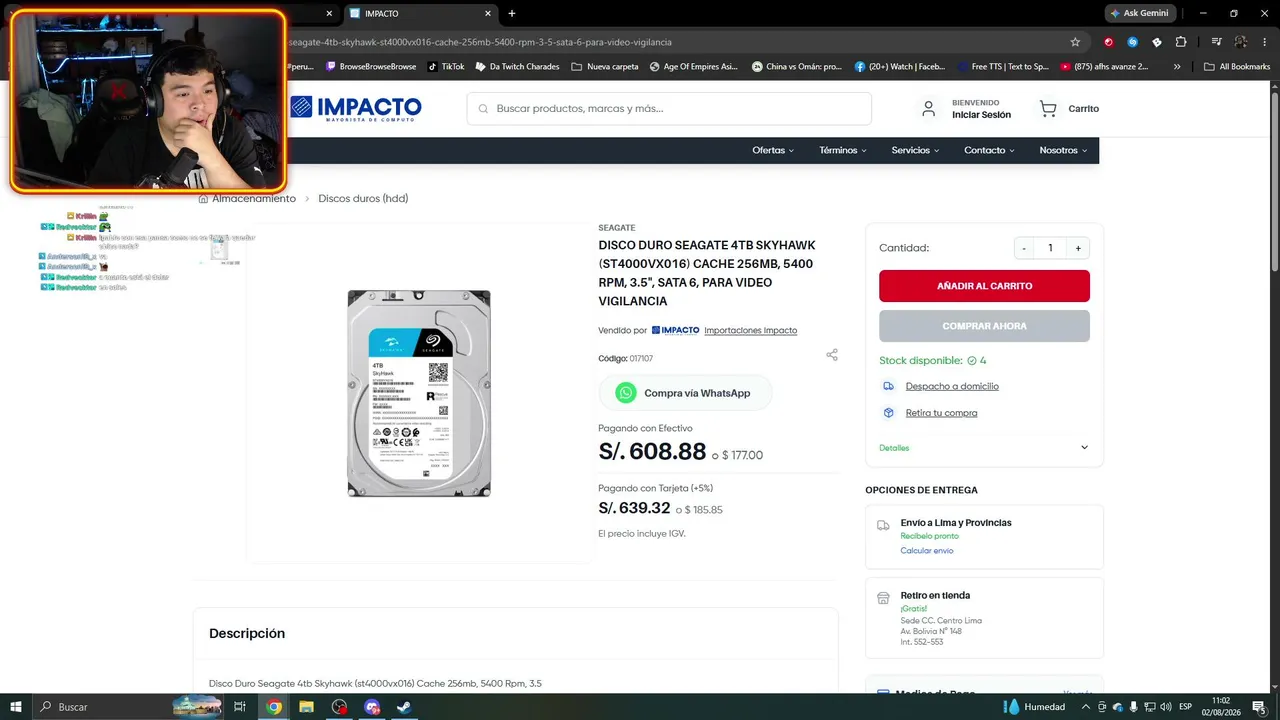Screen dimensions: 1280x720
Task: Open the Importaciones Impacto seller link
Action: (x=750, y=330)
